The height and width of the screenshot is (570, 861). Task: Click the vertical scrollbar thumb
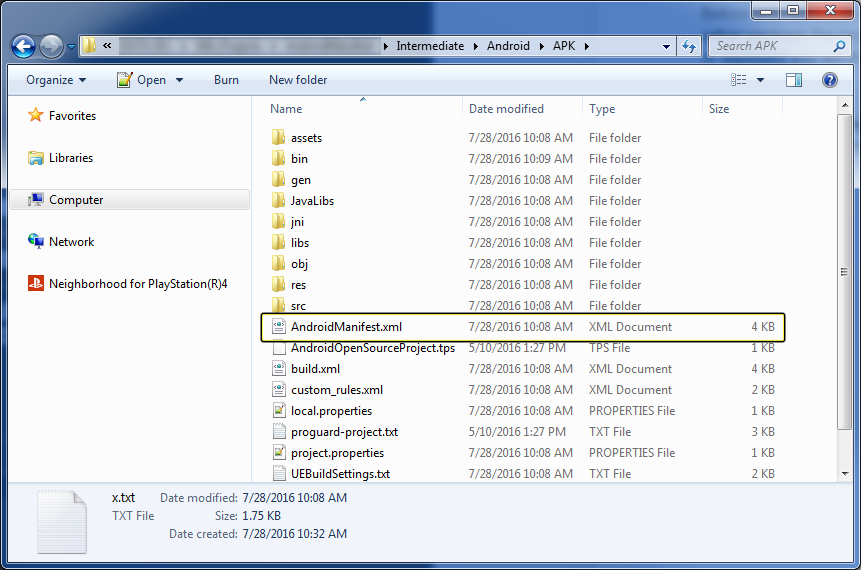(x=845, y=272)
